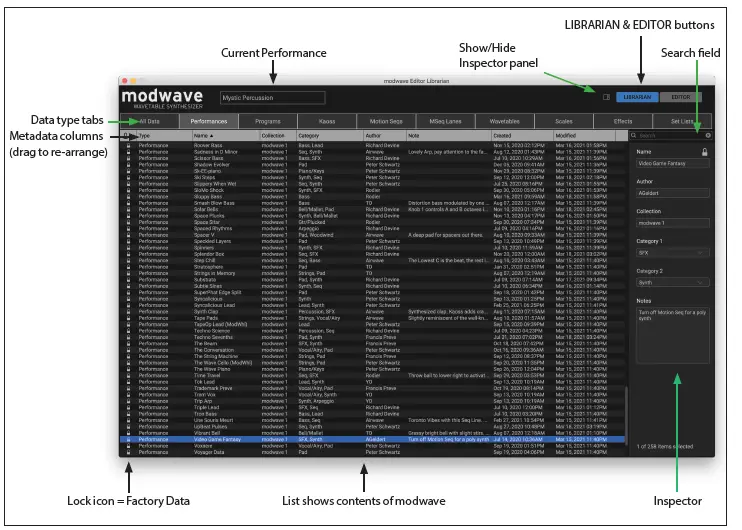Click the Mystic Percussion current performance field

pyautogui.click(x=273, y=98)
